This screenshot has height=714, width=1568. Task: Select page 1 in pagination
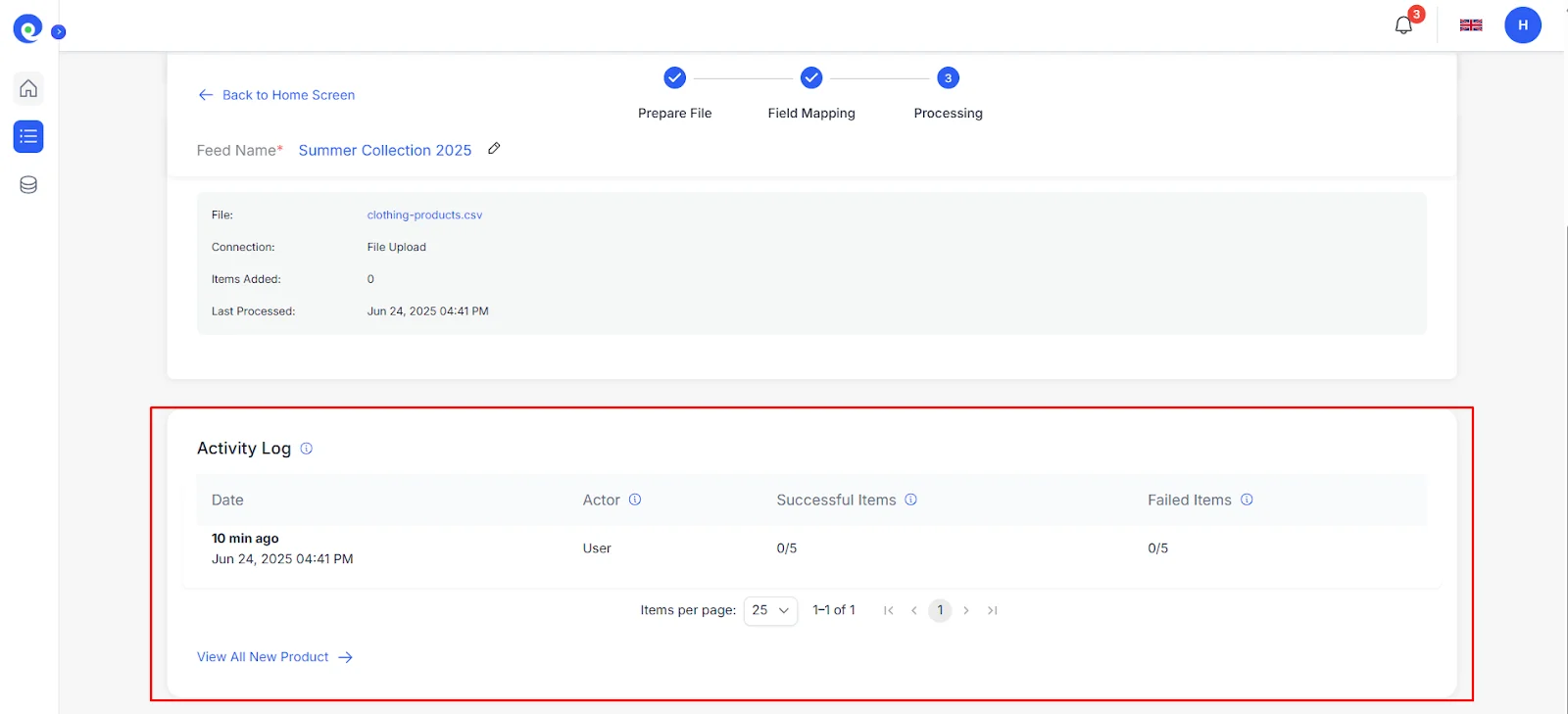click(x=940, y=610)
